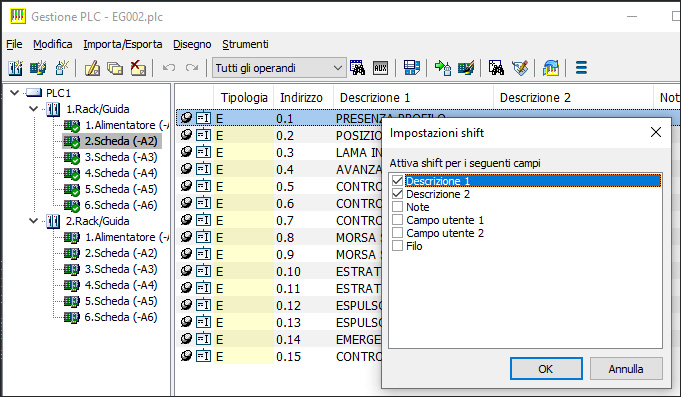Sort by Tipologia column header
The height and width of the screenshot is (397, 681).
tap(244, 98)
